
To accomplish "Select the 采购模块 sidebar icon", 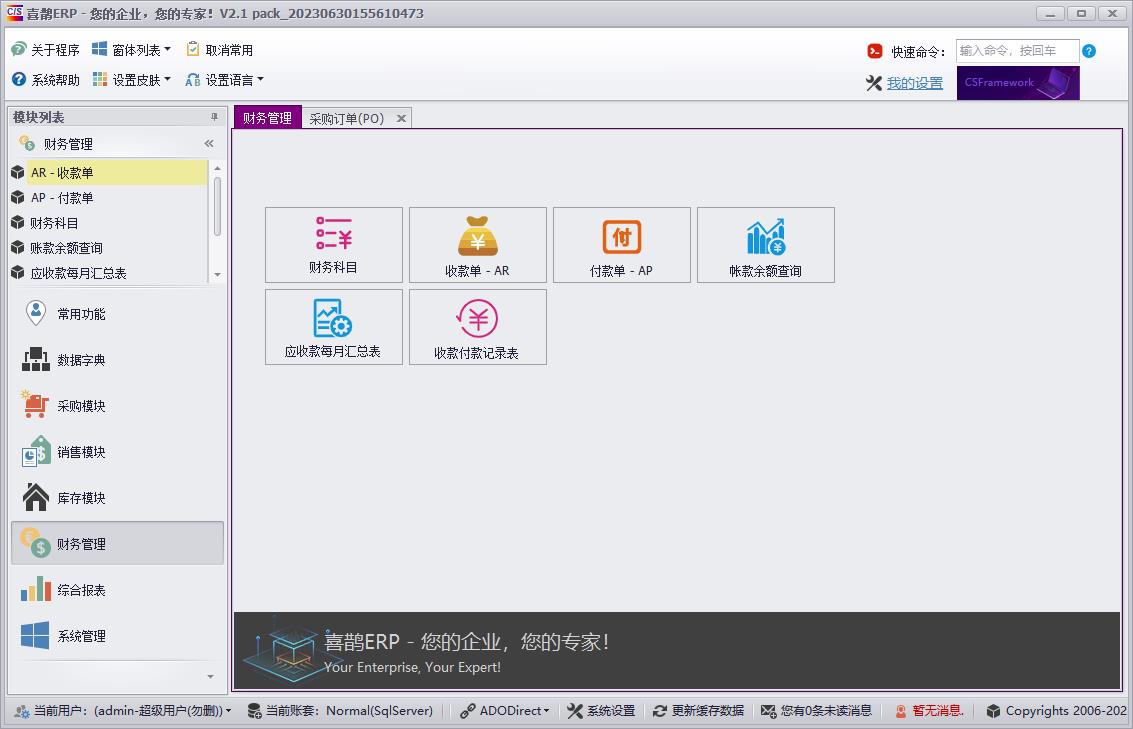I will tap(117, 405).
